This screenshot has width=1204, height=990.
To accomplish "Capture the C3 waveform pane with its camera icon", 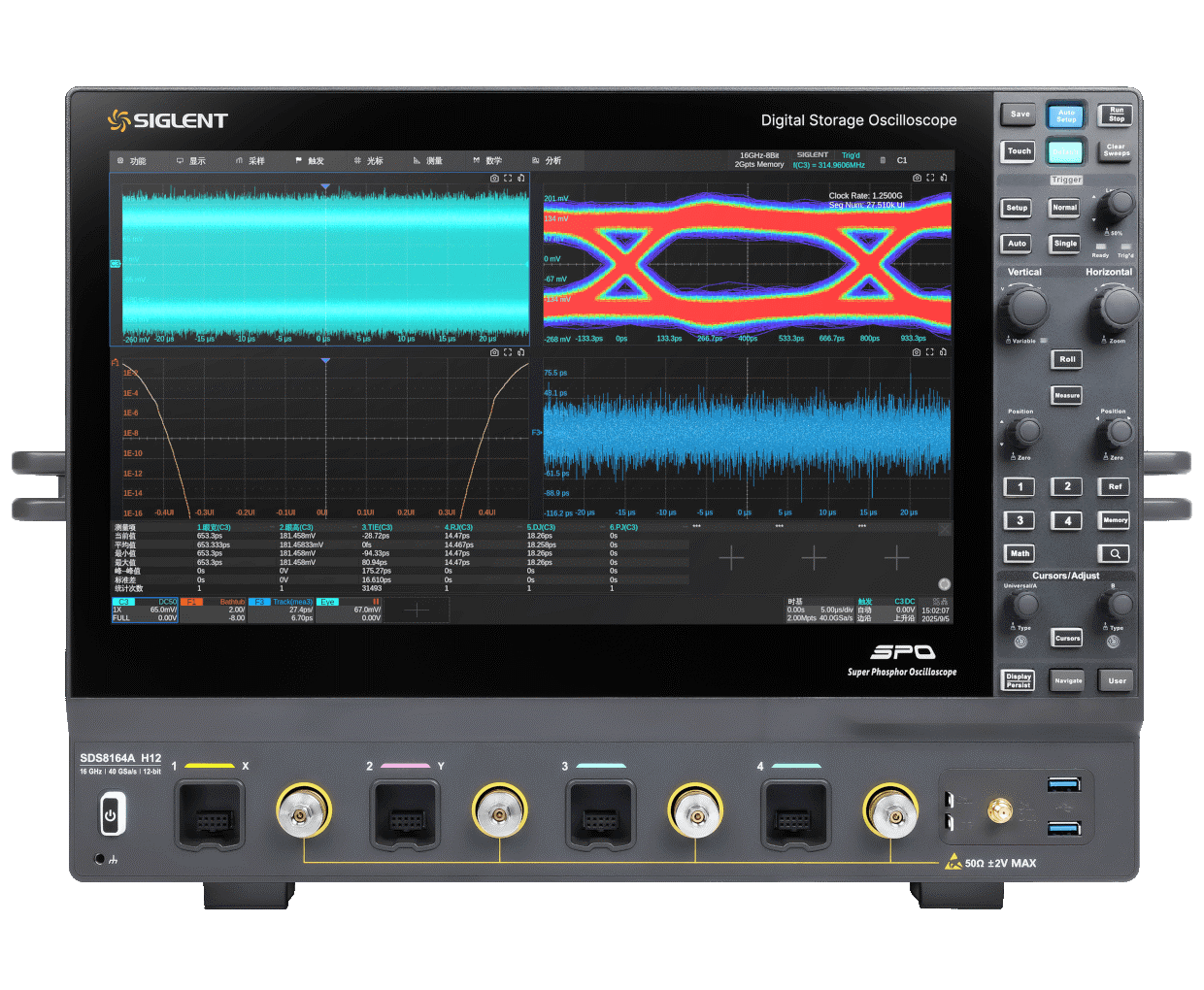I will click(494, 179).
